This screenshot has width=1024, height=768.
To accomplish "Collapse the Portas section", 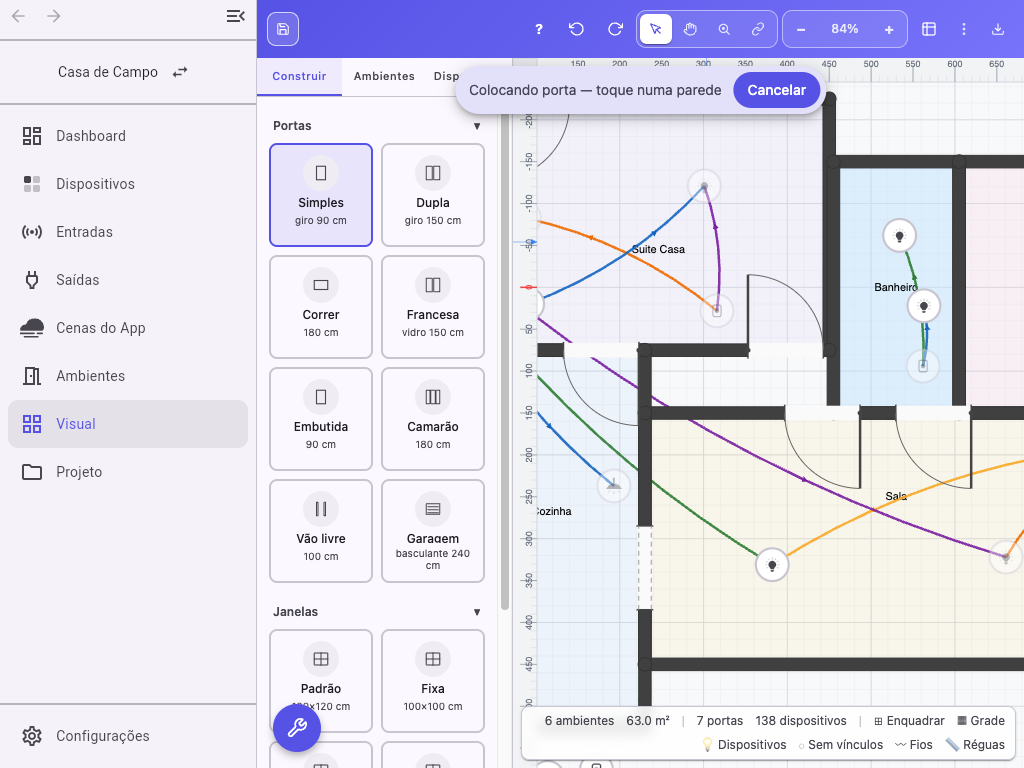I will pyautogui.click(x=477, y=126).
